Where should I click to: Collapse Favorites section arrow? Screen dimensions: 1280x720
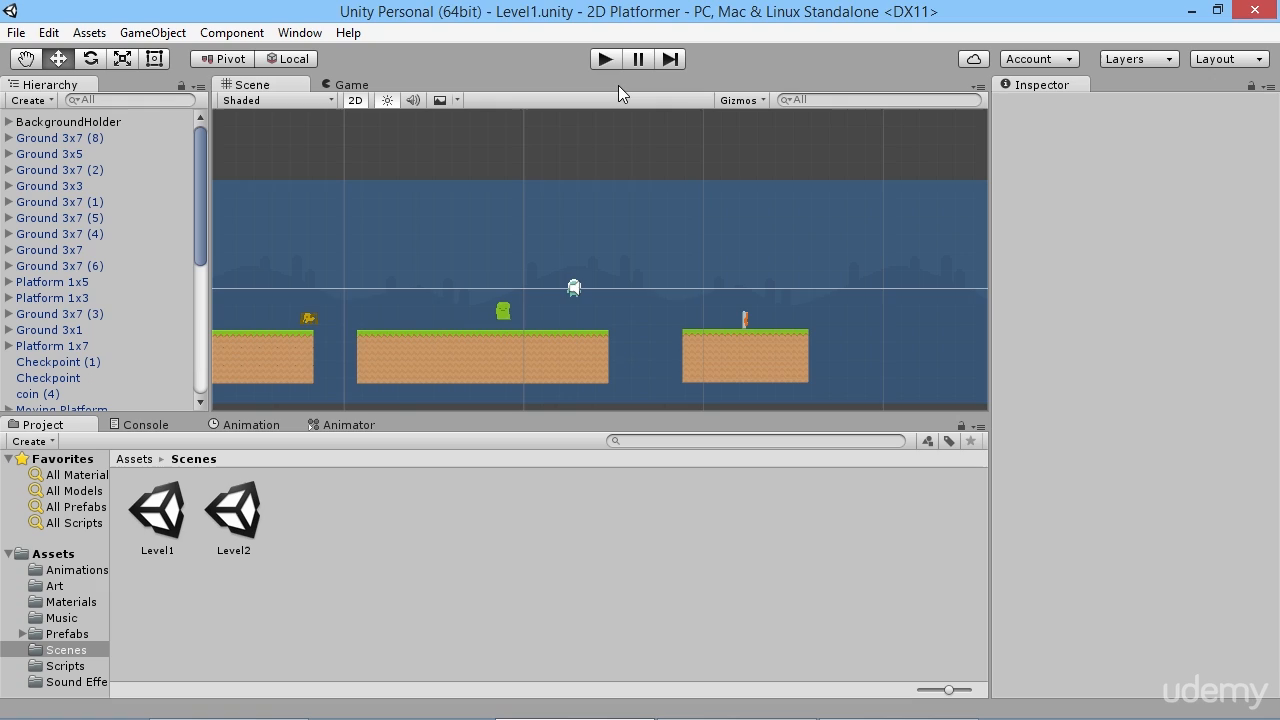8,459
